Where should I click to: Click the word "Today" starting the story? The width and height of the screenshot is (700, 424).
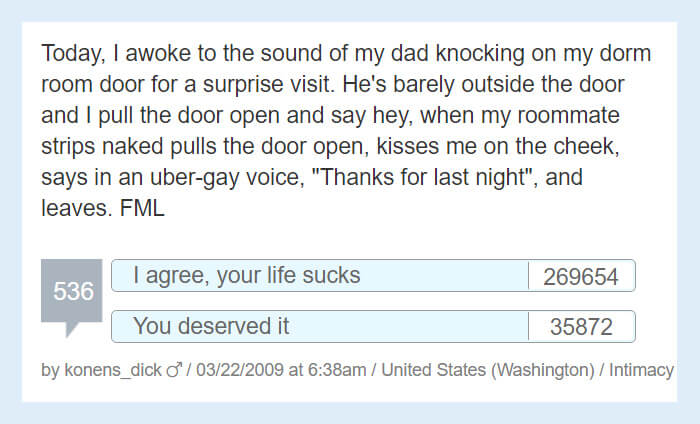(x=73, y=54)
